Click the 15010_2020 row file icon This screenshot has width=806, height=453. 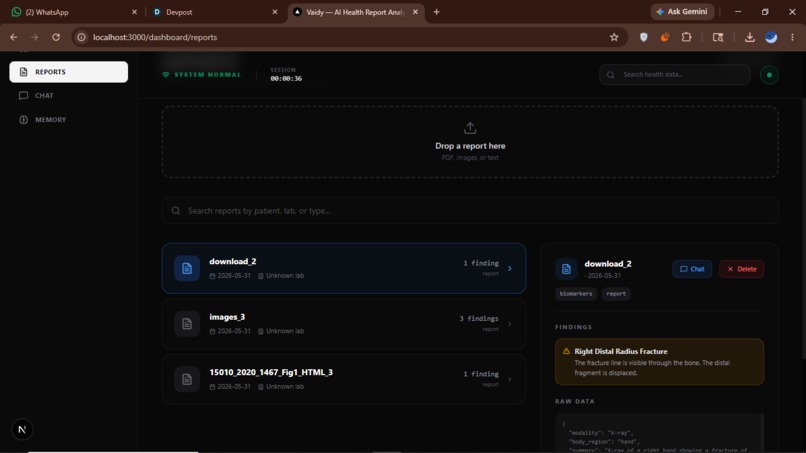pos(187,379)
